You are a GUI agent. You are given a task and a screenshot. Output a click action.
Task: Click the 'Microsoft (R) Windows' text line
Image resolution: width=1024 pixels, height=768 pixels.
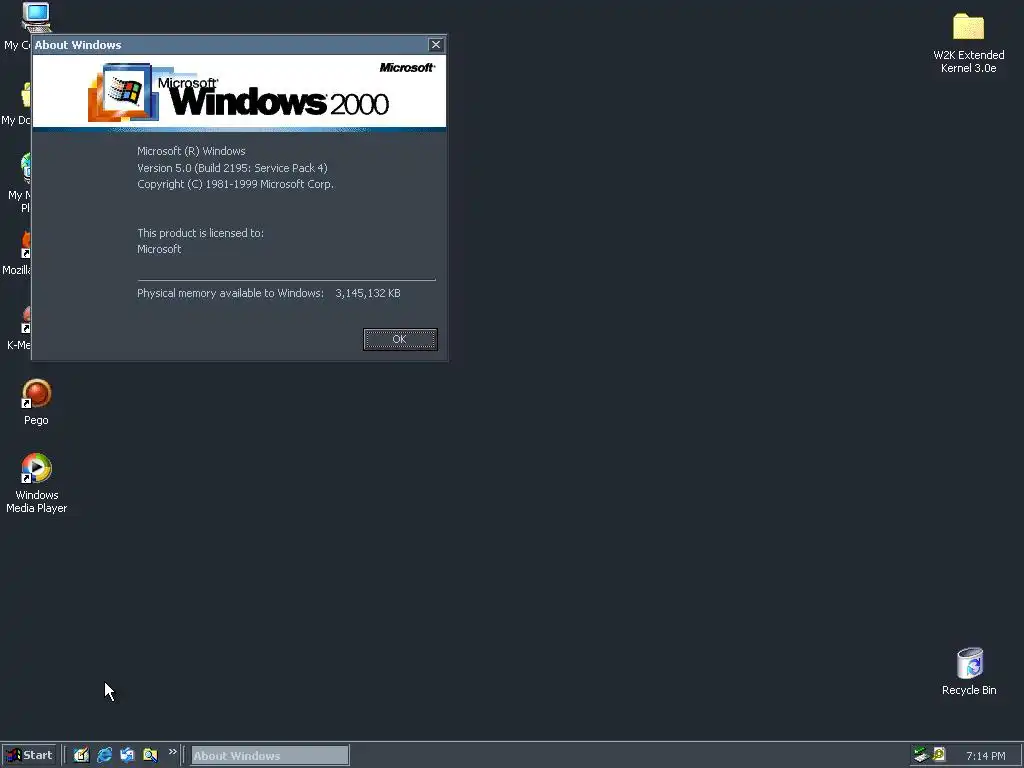click(191, 151)
